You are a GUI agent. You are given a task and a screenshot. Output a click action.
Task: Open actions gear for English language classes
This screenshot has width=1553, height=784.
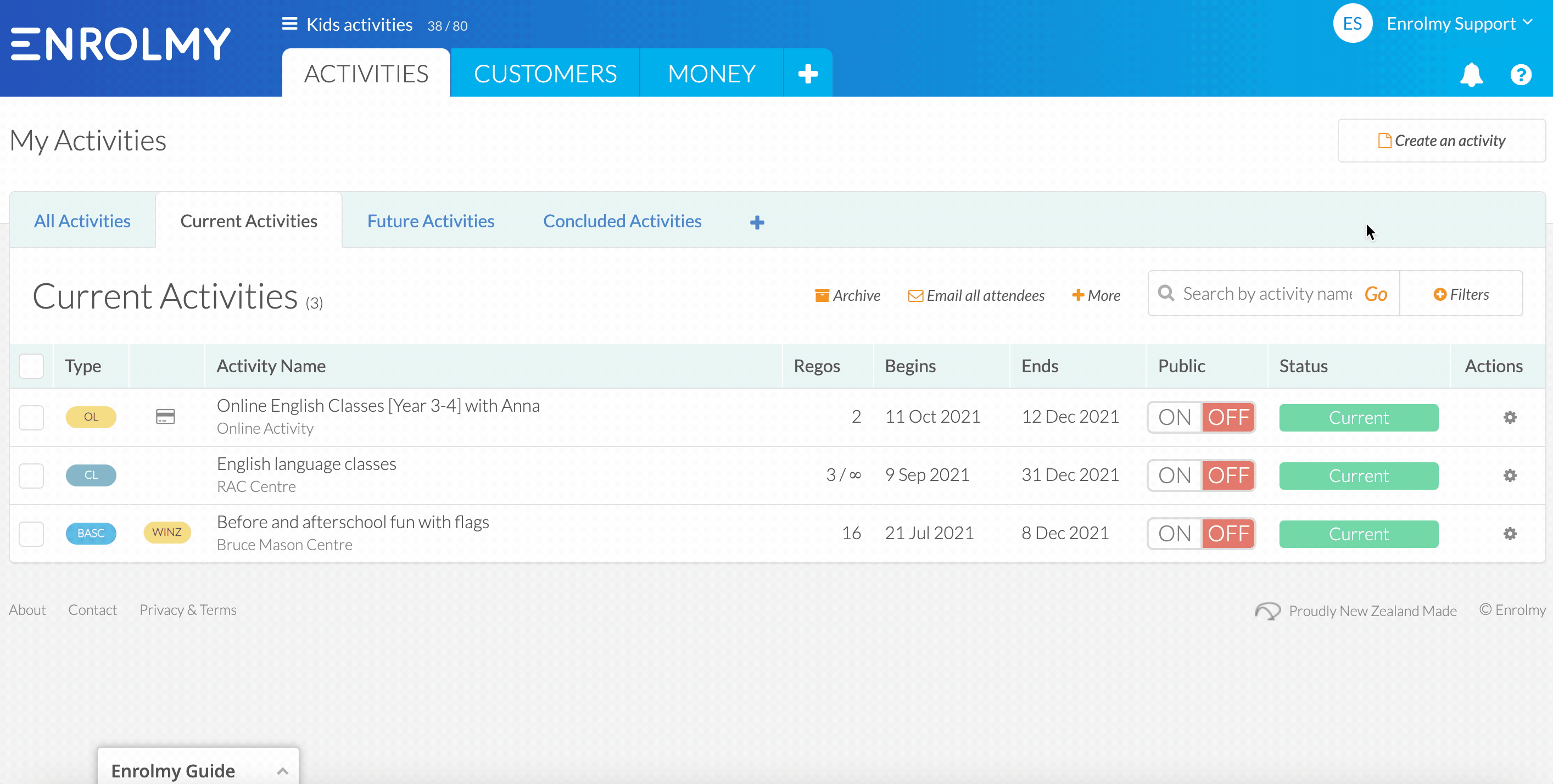click(x=1510, y=475)
